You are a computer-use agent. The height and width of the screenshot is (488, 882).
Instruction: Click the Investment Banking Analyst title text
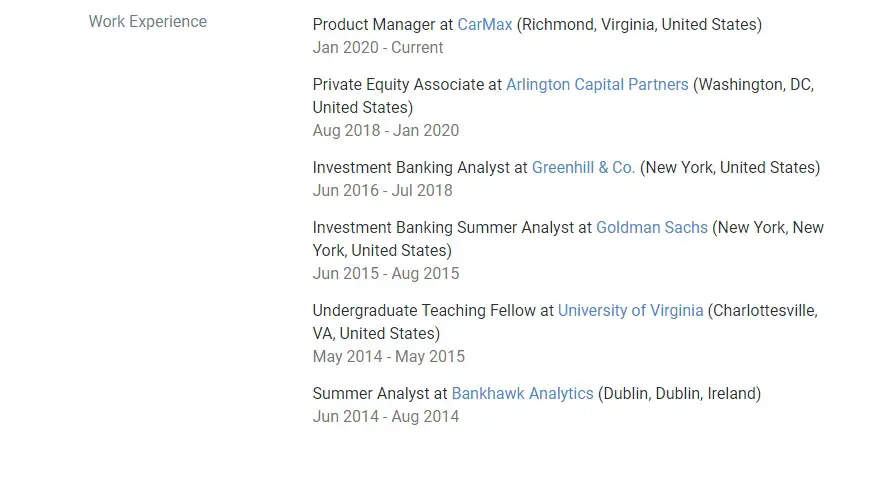tap(411, 168)
